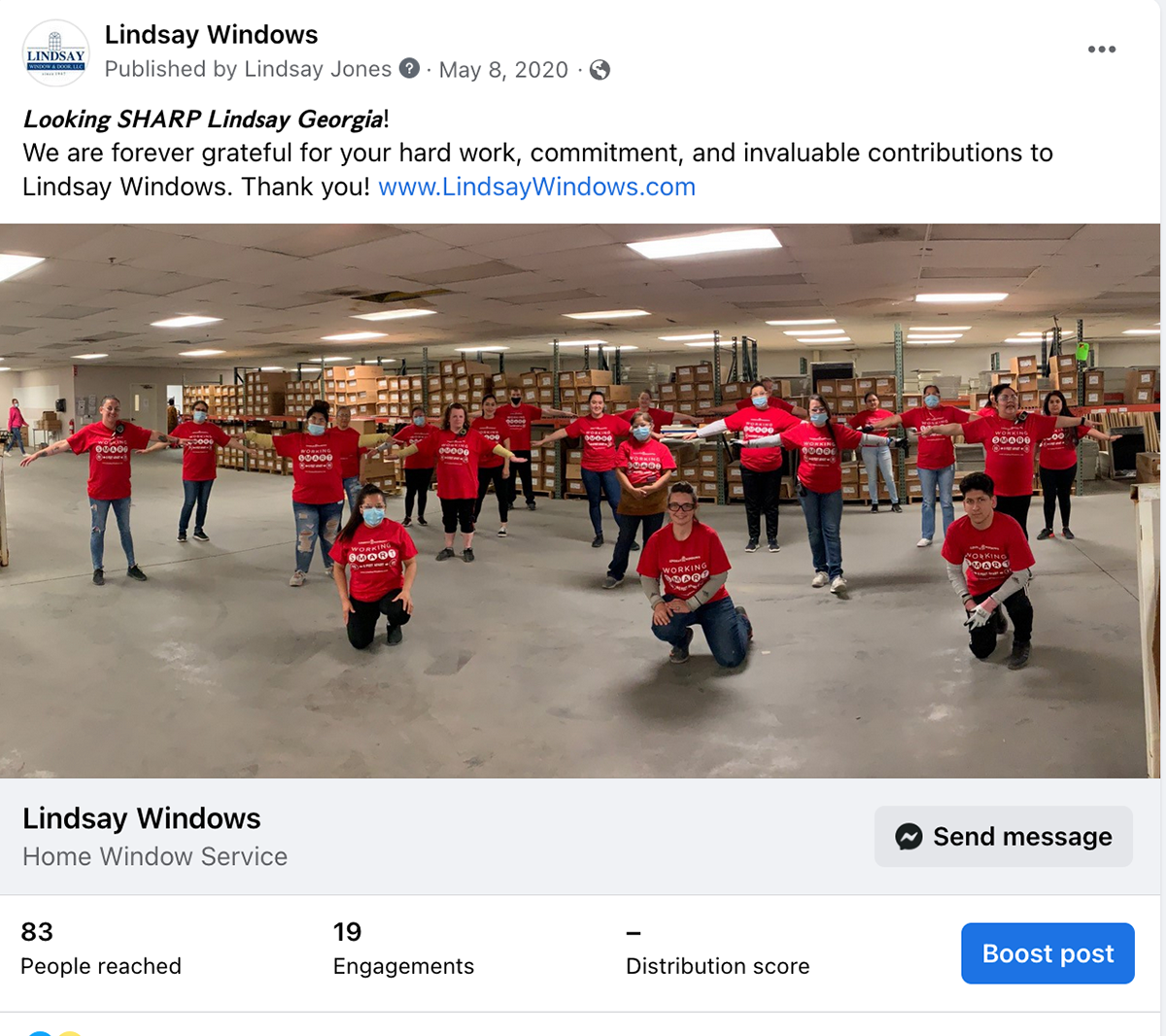Click the Lindsay Jones publisher name
The image size is (1166, 1036).
pos(318,69)
